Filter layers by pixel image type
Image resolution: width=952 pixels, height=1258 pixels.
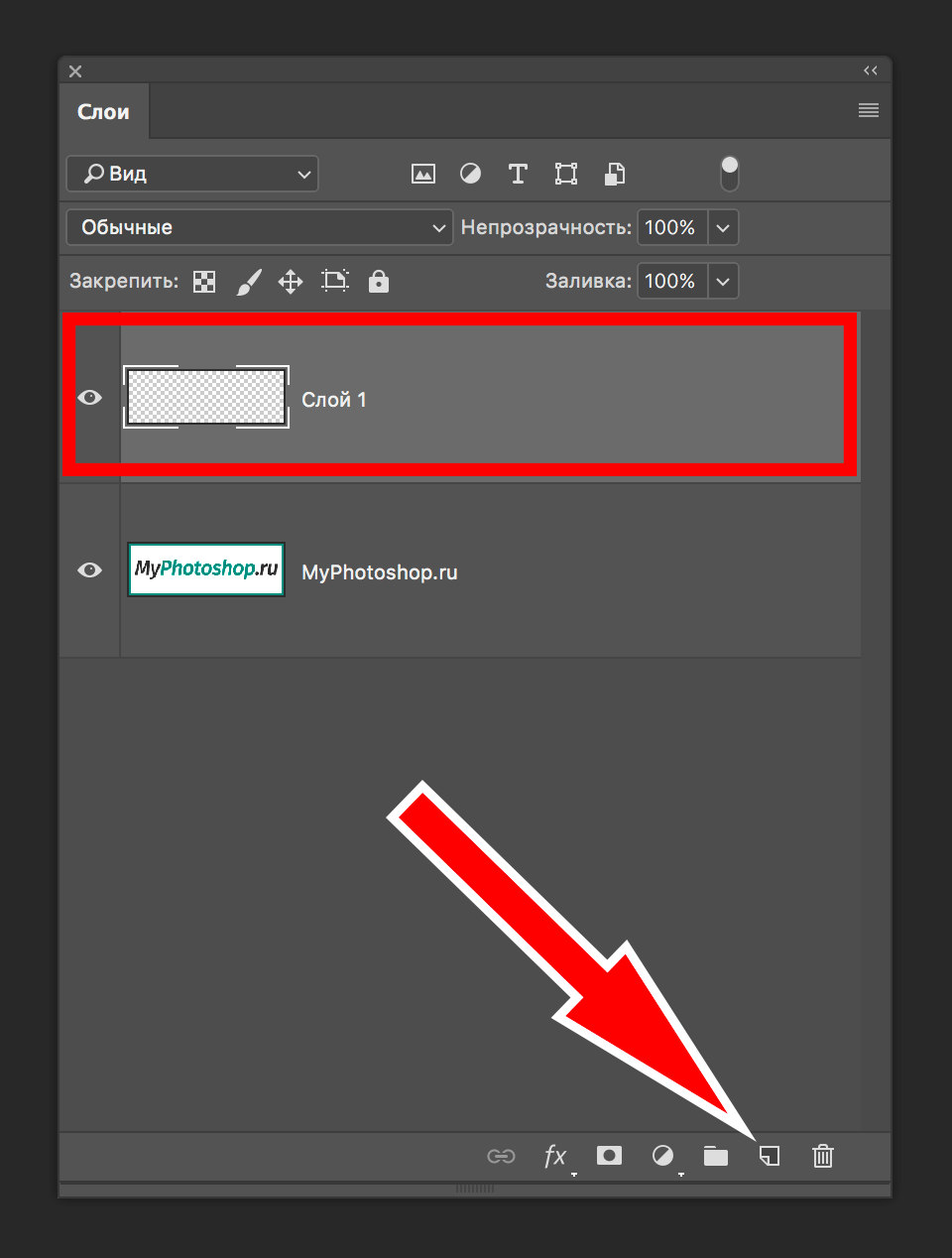(x=423, y=175)
